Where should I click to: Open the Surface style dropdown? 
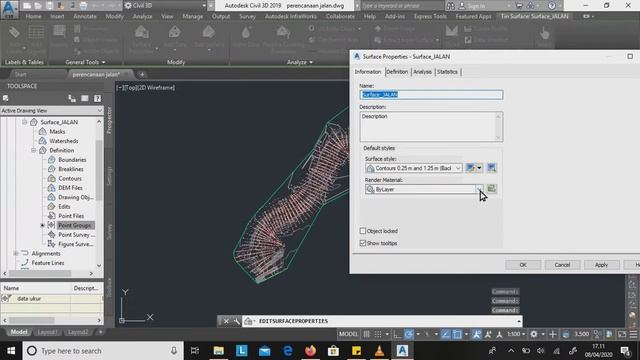(458, 168)
